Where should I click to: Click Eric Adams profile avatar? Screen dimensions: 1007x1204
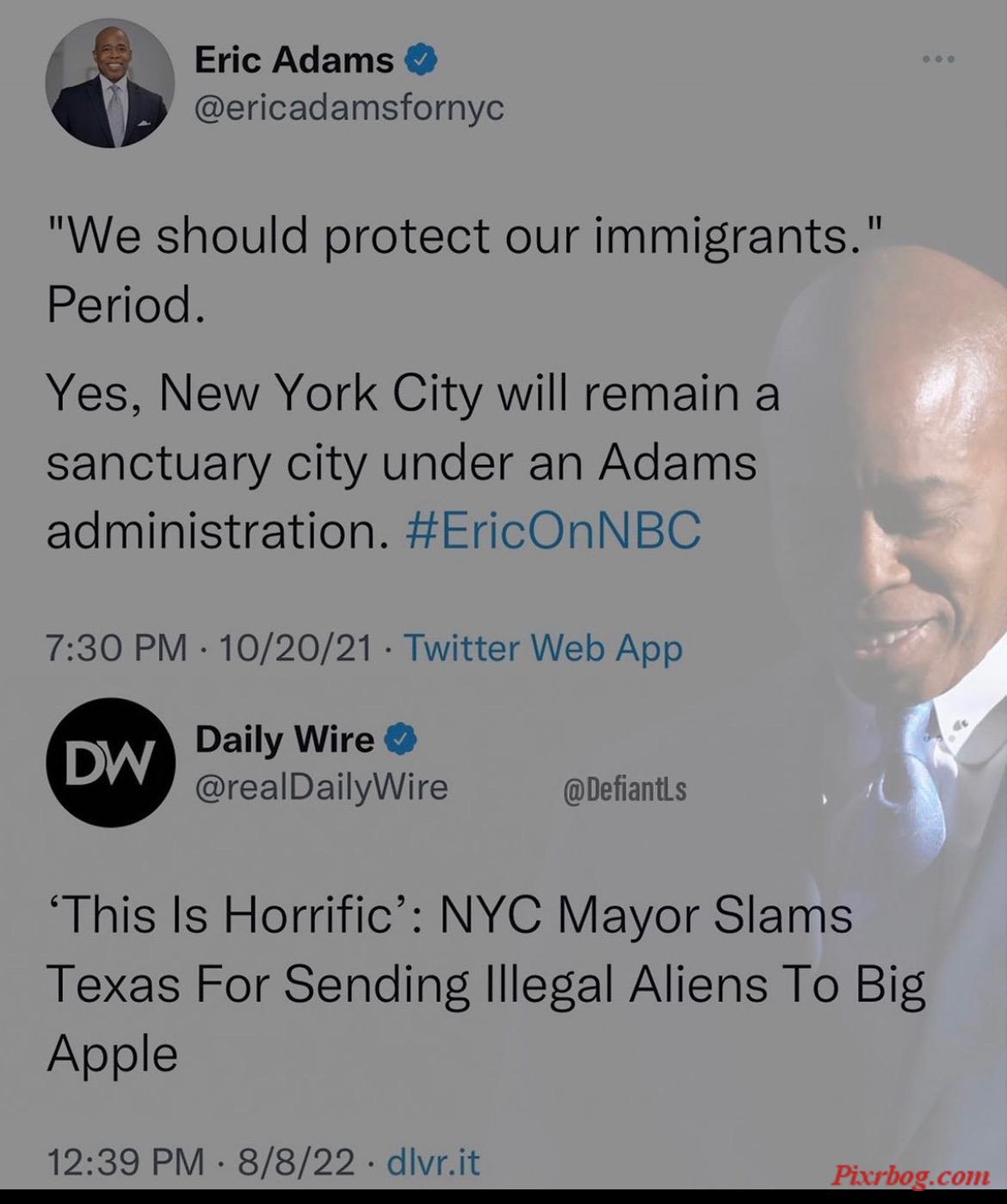click(110, 83)
